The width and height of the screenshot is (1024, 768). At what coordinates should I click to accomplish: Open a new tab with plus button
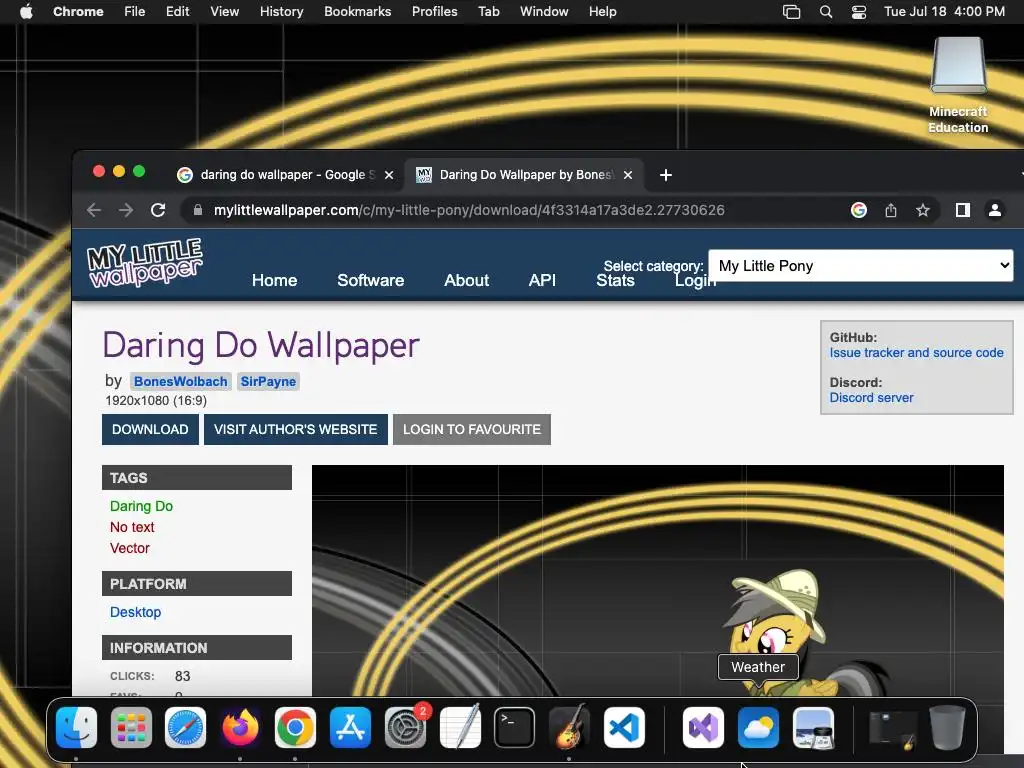click(665, 175)
